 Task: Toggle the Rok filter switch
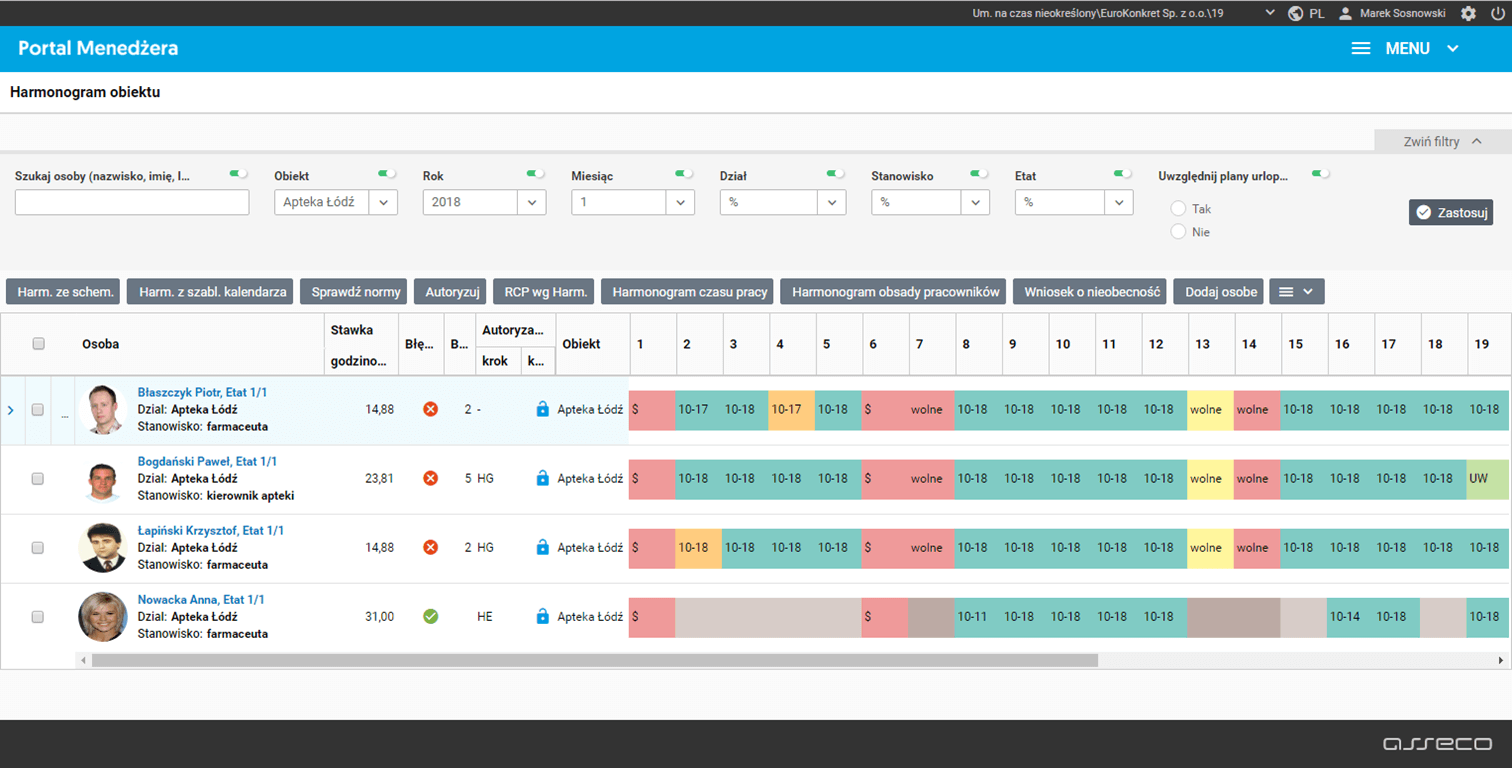(x=537, y=174)
